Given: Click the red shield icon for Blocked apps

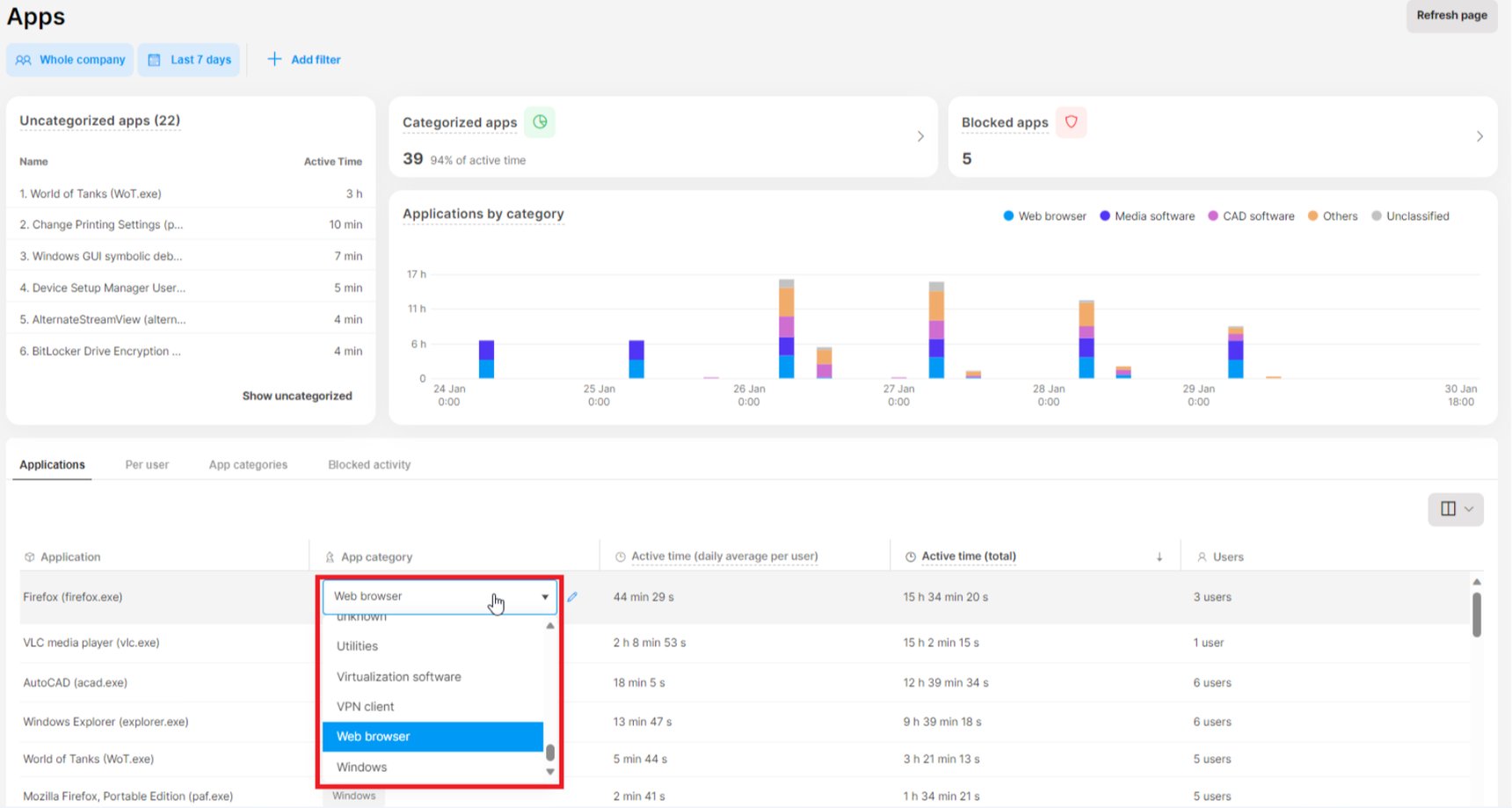Looking at the screenshot, I should tap(1071, 122).
